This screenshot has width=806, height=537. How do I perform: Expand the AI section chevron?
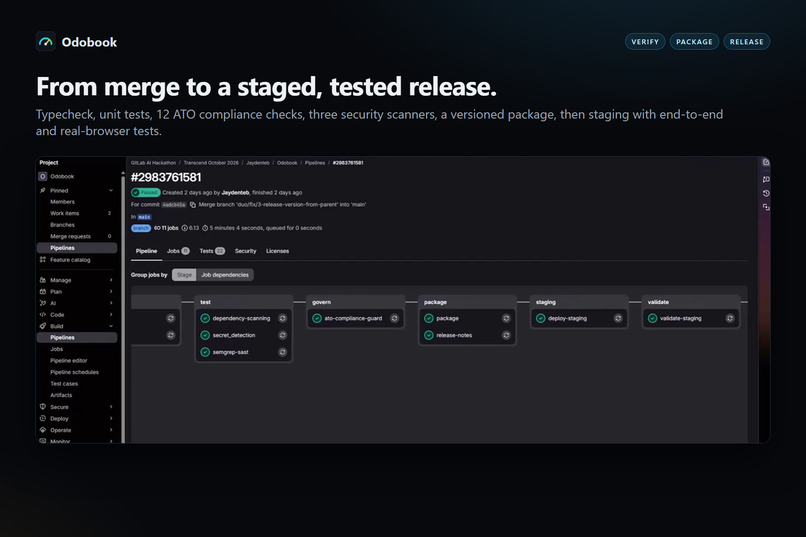(x=111, y=303)
